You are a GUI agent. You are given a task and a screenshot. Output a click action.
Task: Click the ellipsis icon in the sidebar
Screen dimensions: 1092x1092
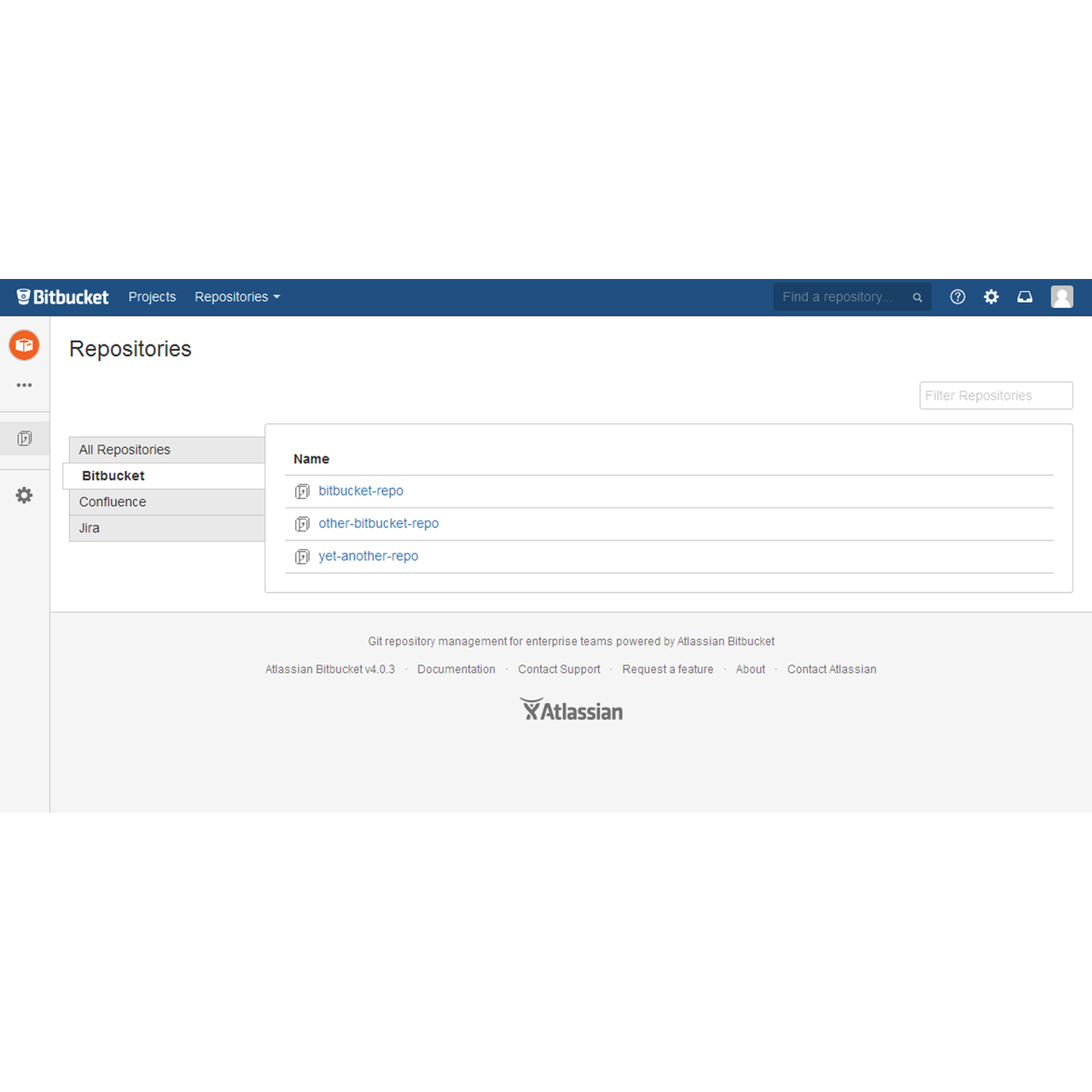[x=24, y=385]
